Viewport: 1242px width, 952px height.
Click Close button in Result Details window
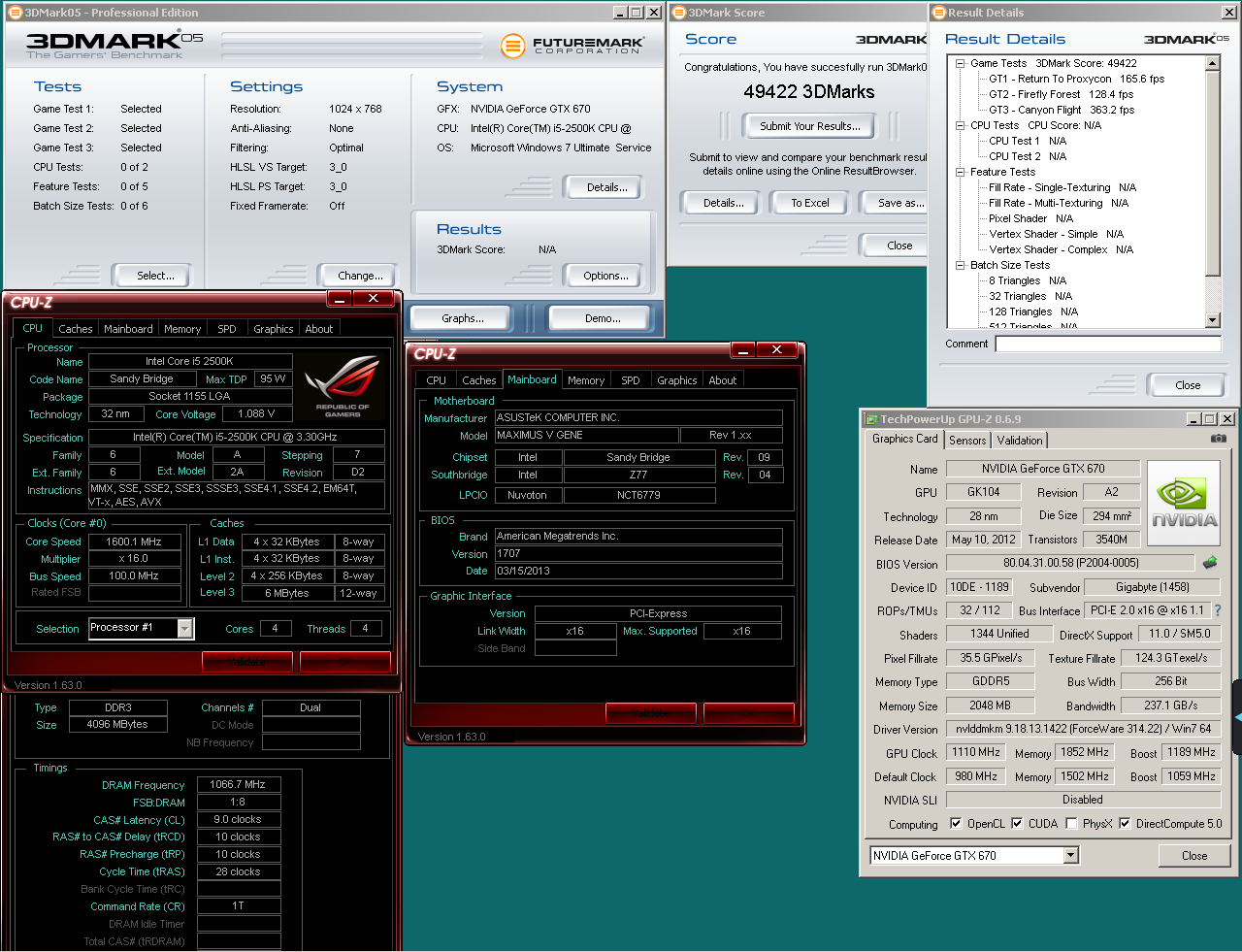1188,385
